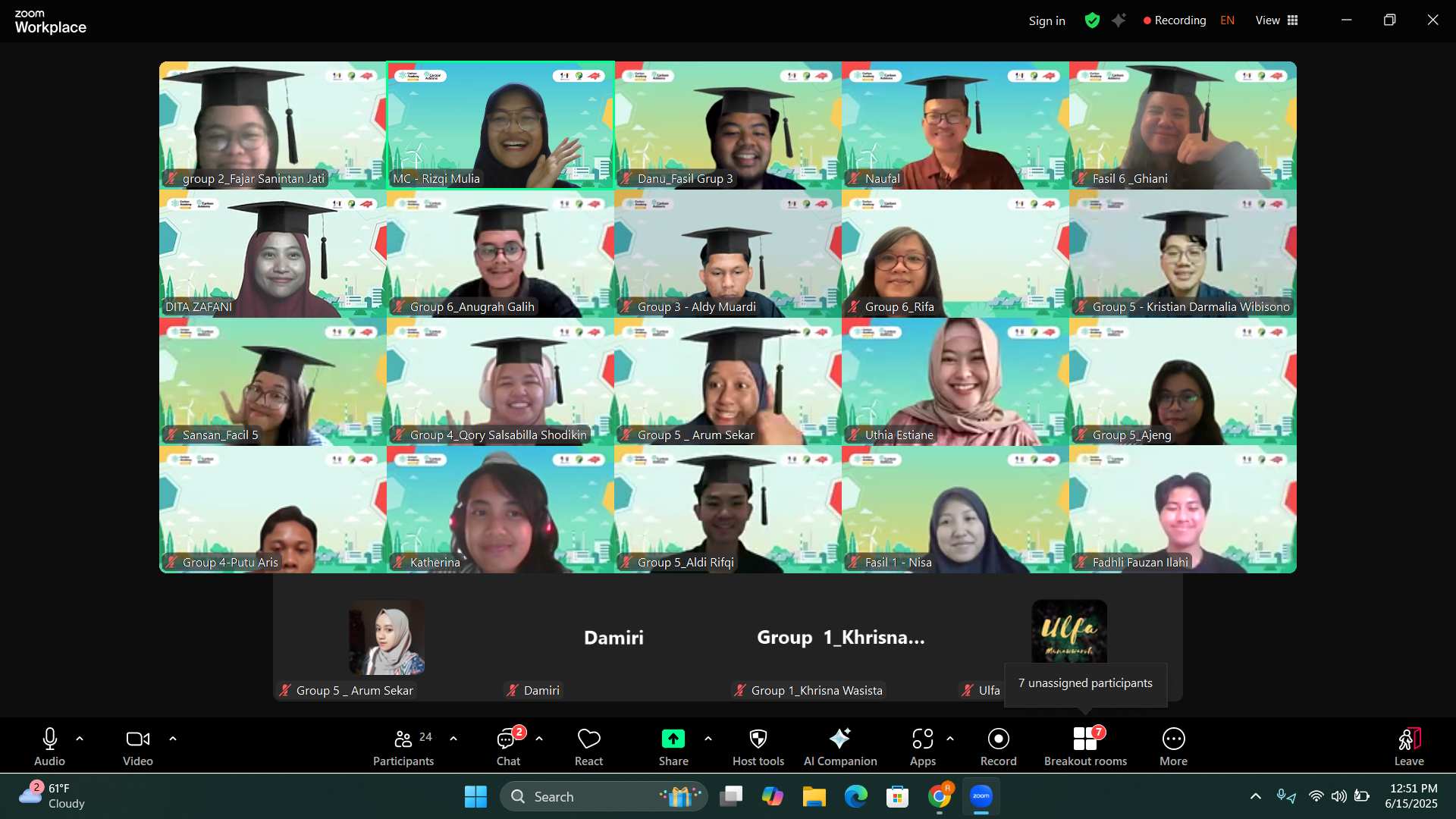Screen dimensions: 1456x819
Task: Toggle the Record button
Action: coord(998,747)
